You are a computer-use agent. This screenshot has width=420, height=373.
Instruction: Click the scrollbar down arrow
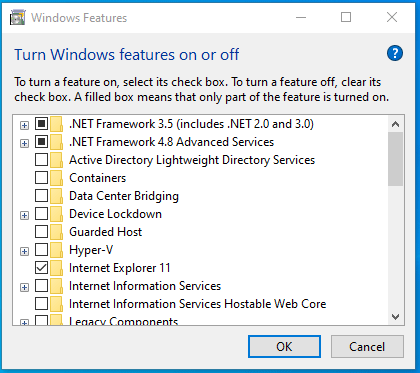[x=396, y=316]
